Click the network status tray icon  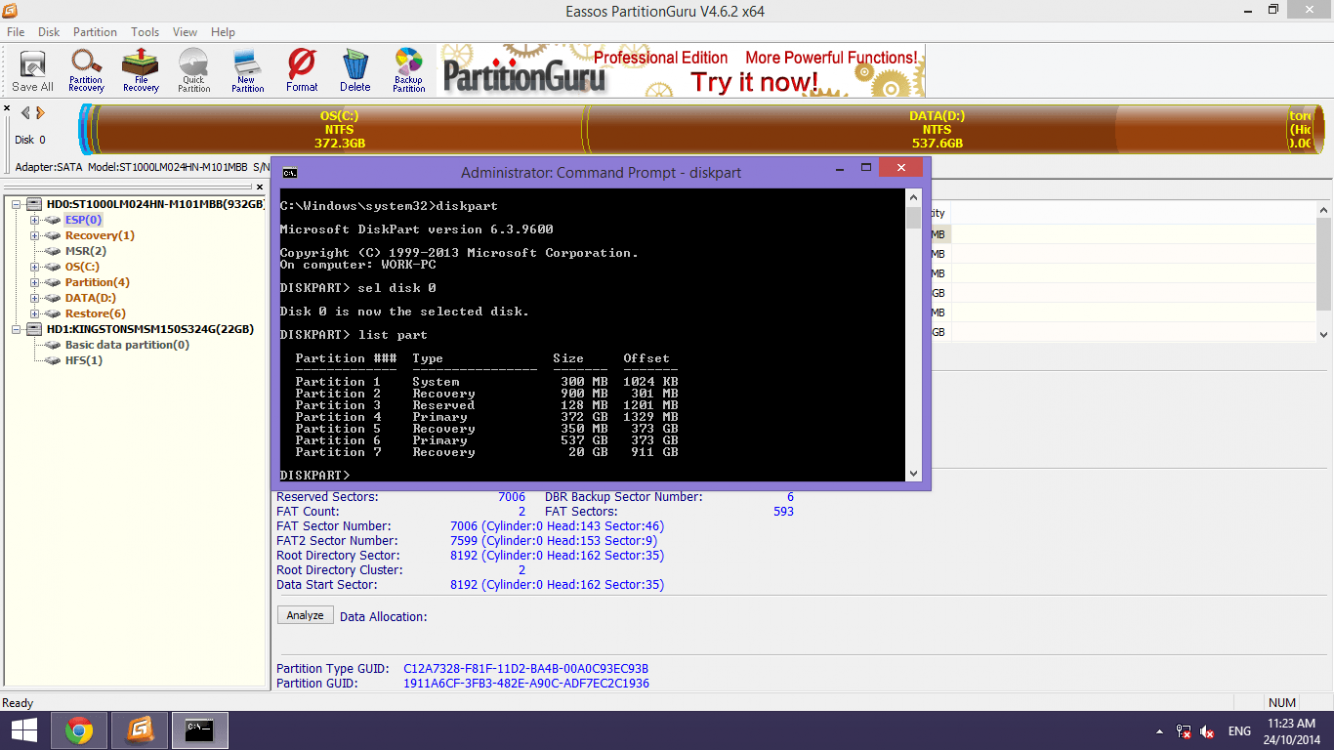[1183, 732]
